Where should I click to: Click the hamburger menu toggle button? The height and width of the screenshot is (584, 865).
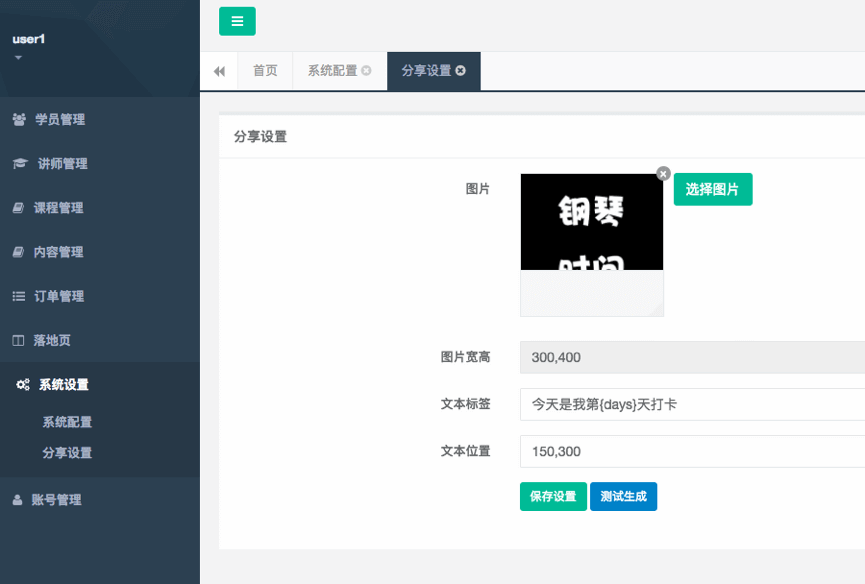coord(237,21)
